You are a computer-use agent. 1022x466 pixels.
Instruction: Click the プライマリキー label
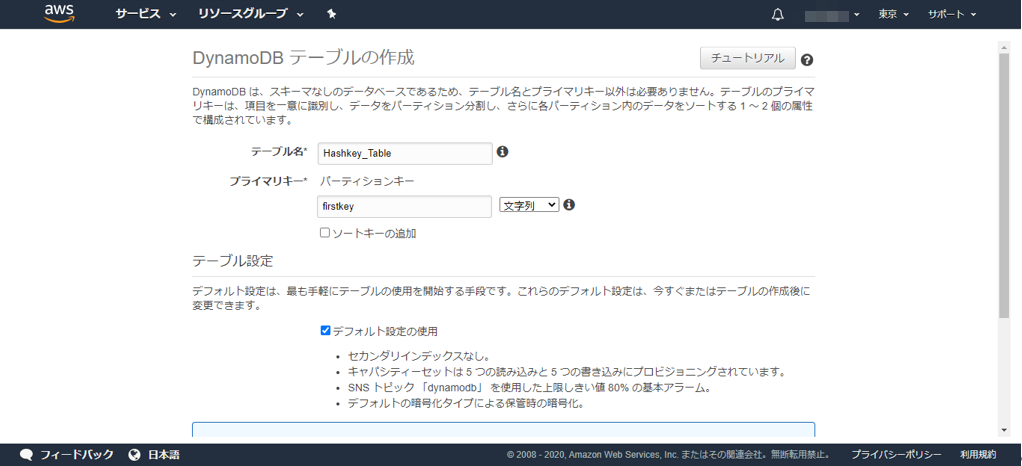268,181
